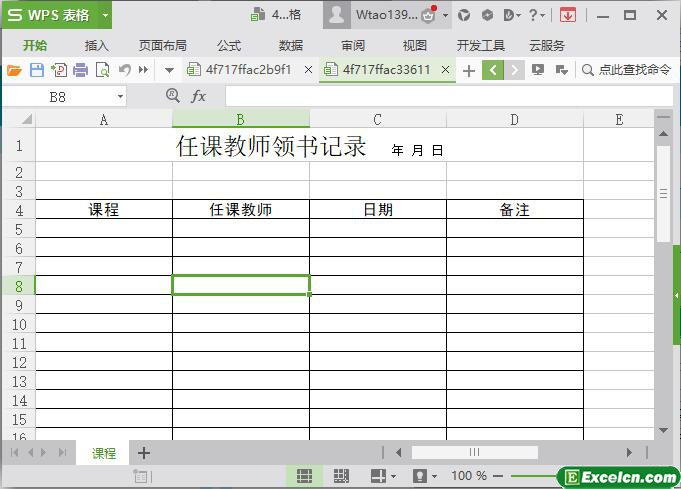This screenshot has height=489, width=681.
Task: Open the 云服务 ribbon tab
Action: (547, 45)
